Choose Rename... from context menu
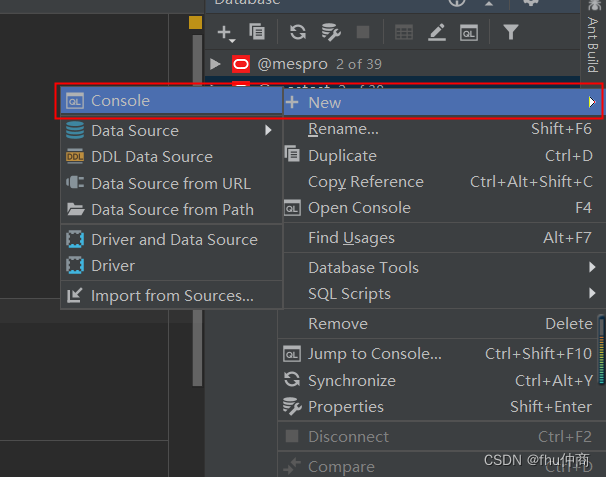The image size is (606, 477). (x=443, y=129)
